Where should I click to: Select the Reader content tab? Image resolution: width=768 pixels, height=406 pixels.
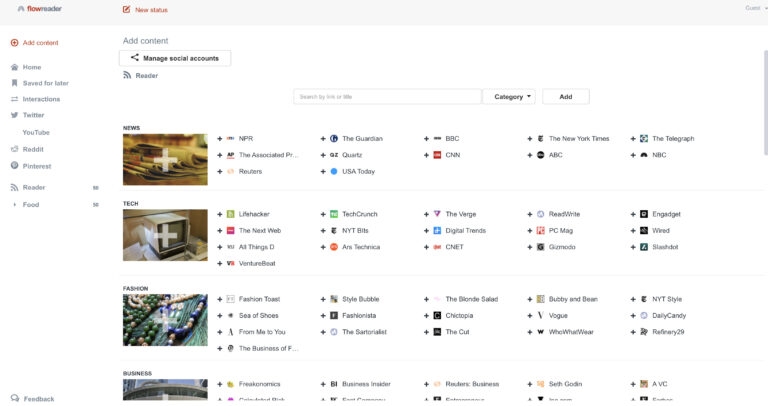[141, 75]
